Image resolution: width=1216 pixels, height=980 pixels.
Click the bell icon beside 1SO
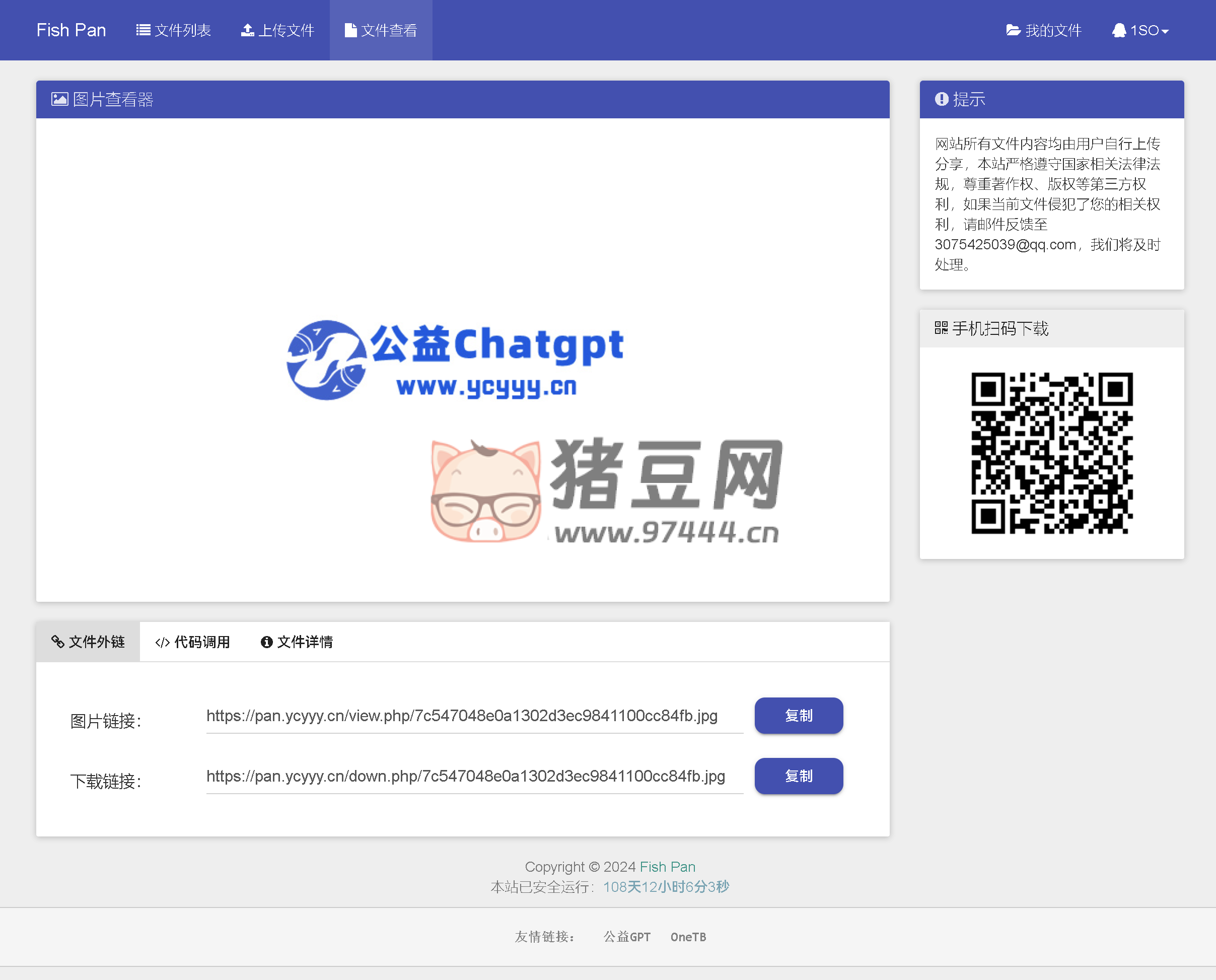pyautogui.click(x=1119, y=30)
